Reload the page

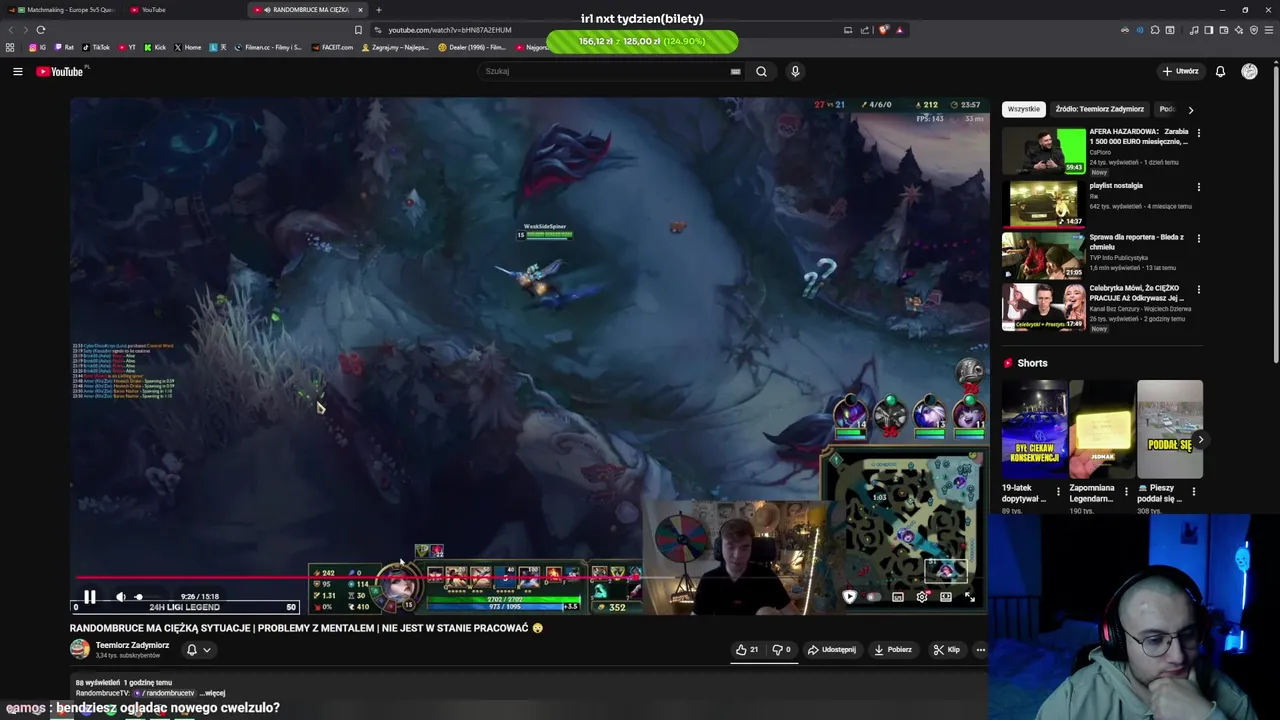(x=40, y=30)
